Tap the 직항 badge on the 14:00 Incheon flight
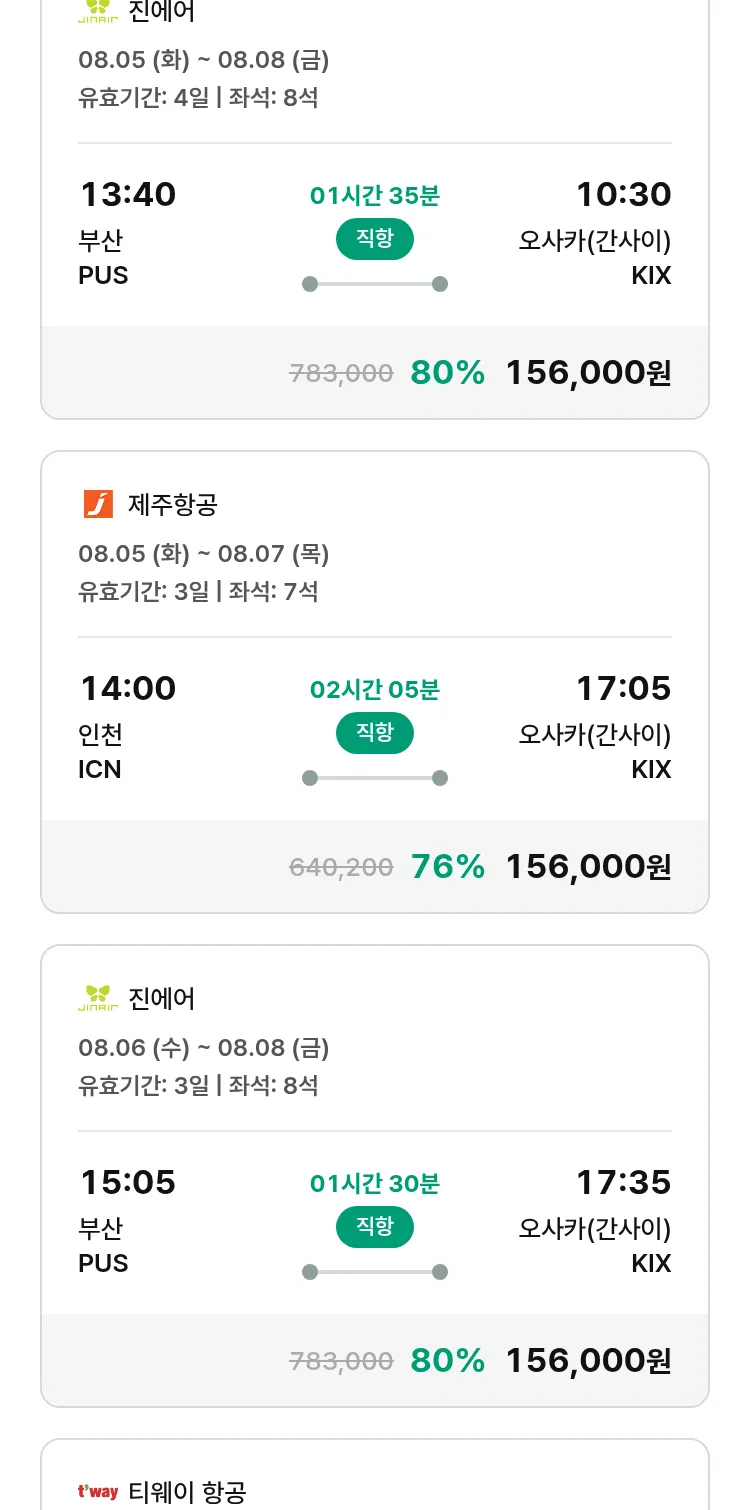 (x=374, y=733)
